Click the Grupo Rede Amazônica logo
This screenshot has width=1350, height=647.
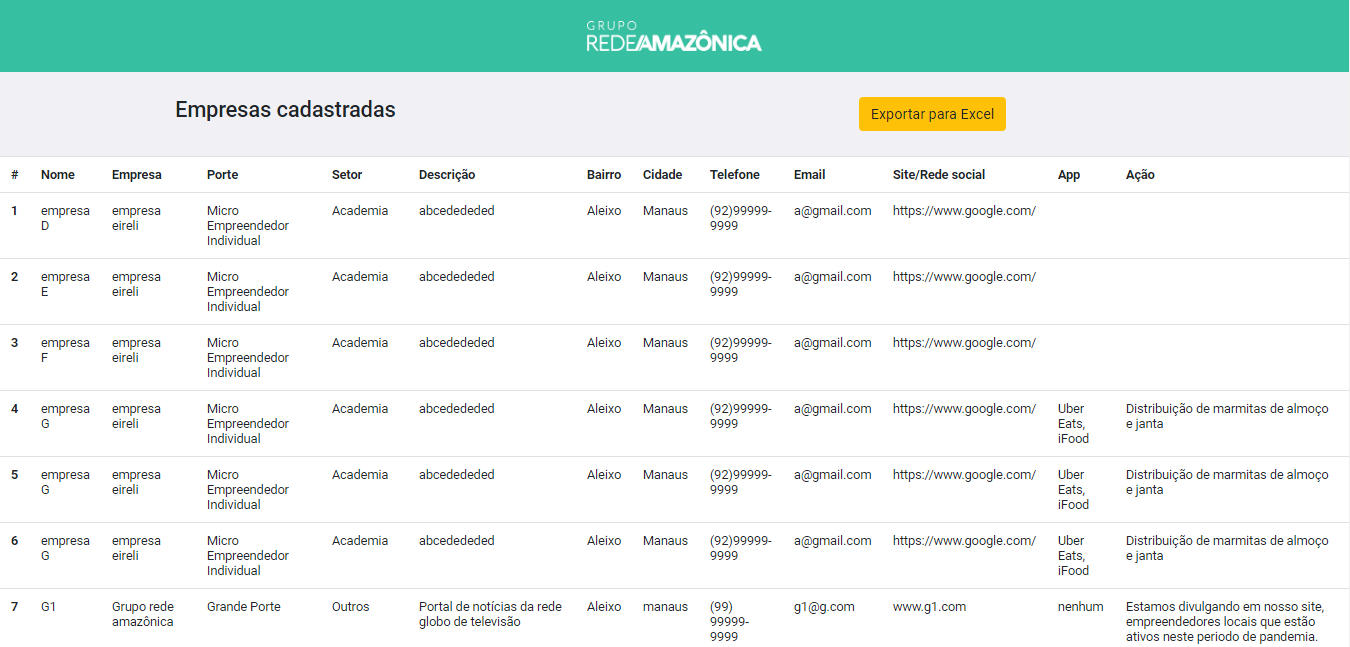[x=674, y=36]
